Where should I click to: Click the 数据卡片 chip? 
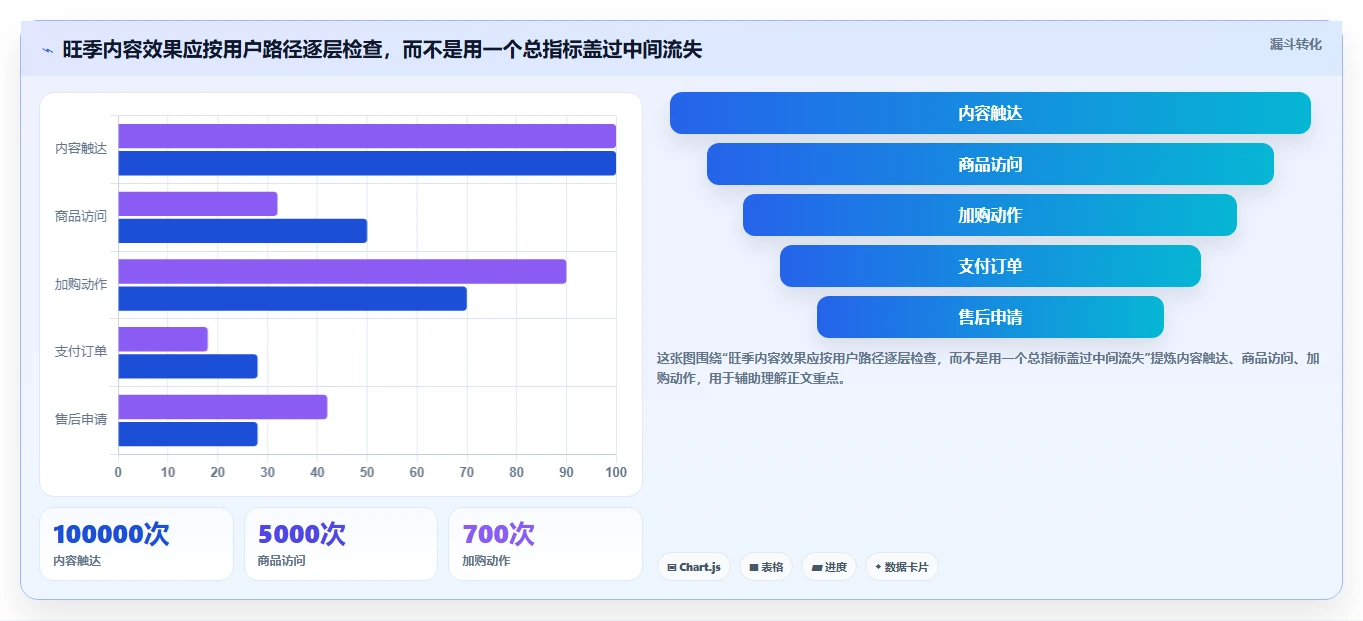[x=902, y=567]
